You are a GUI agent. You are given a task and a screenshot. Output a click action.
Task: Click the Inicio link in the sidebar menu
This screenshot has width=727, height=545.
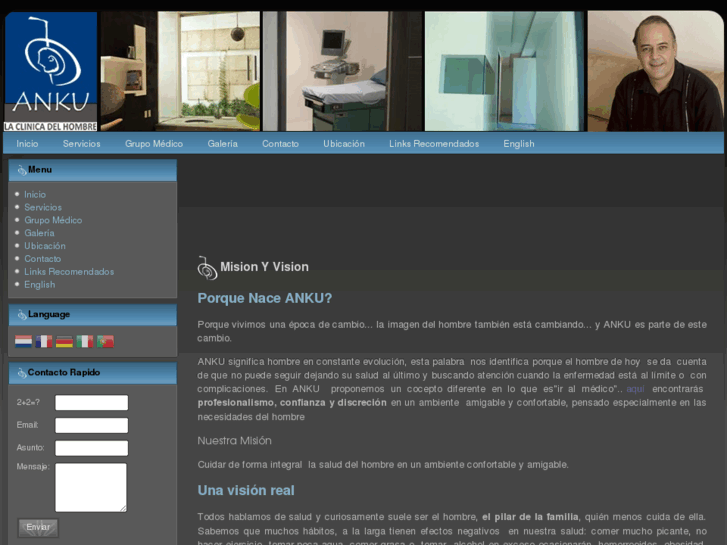(x=35, y=194)
